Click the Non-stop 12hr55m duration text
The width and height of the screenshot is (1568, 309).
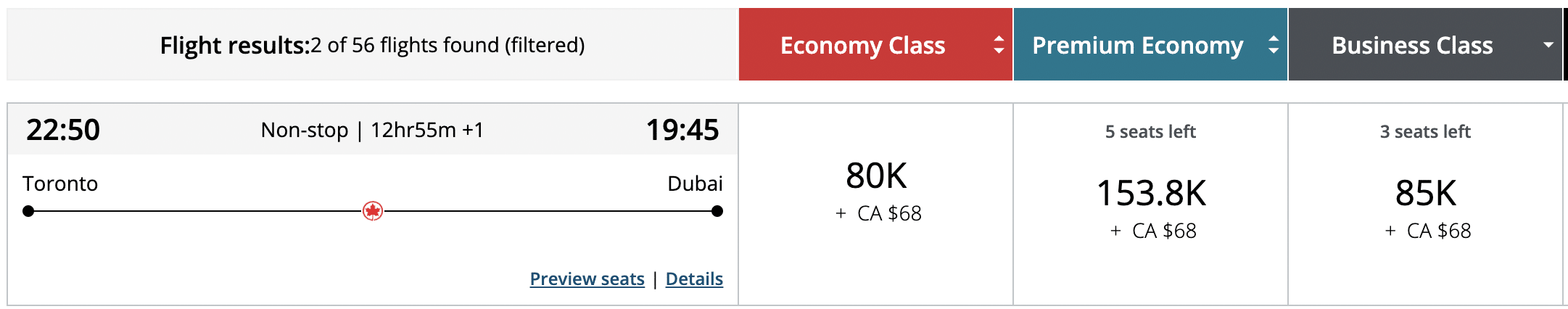tap(372, 130)
